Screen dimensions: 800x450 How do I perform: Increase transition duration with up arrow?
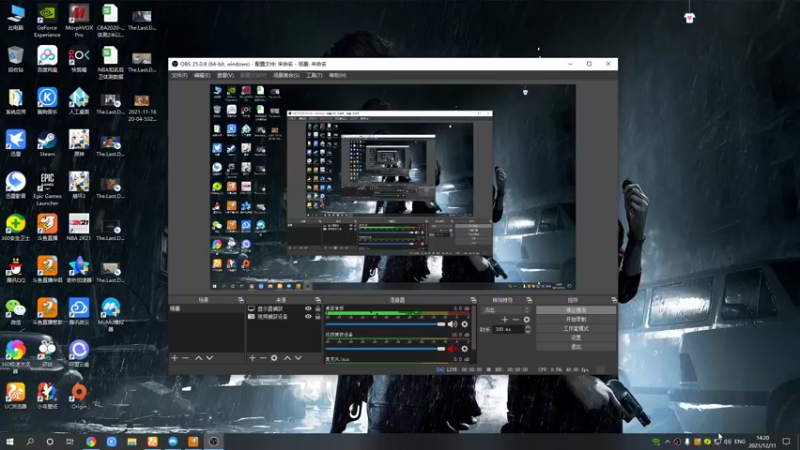click(528, 327)
